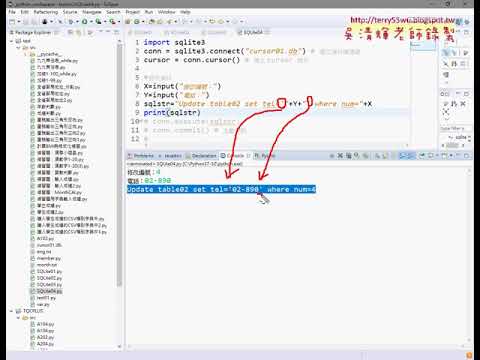Image resolution: width=480 pixels, height=360 pixels.
Task: Open the File menu
Action: click(12, 12)
